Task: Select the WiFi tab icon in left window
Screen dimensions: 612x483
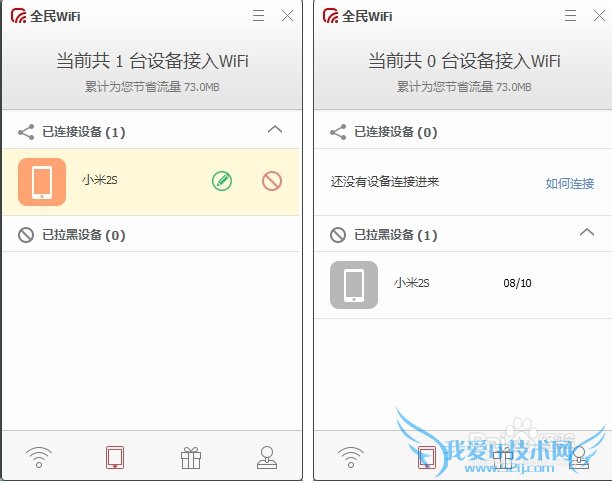Action: (39, 457)
